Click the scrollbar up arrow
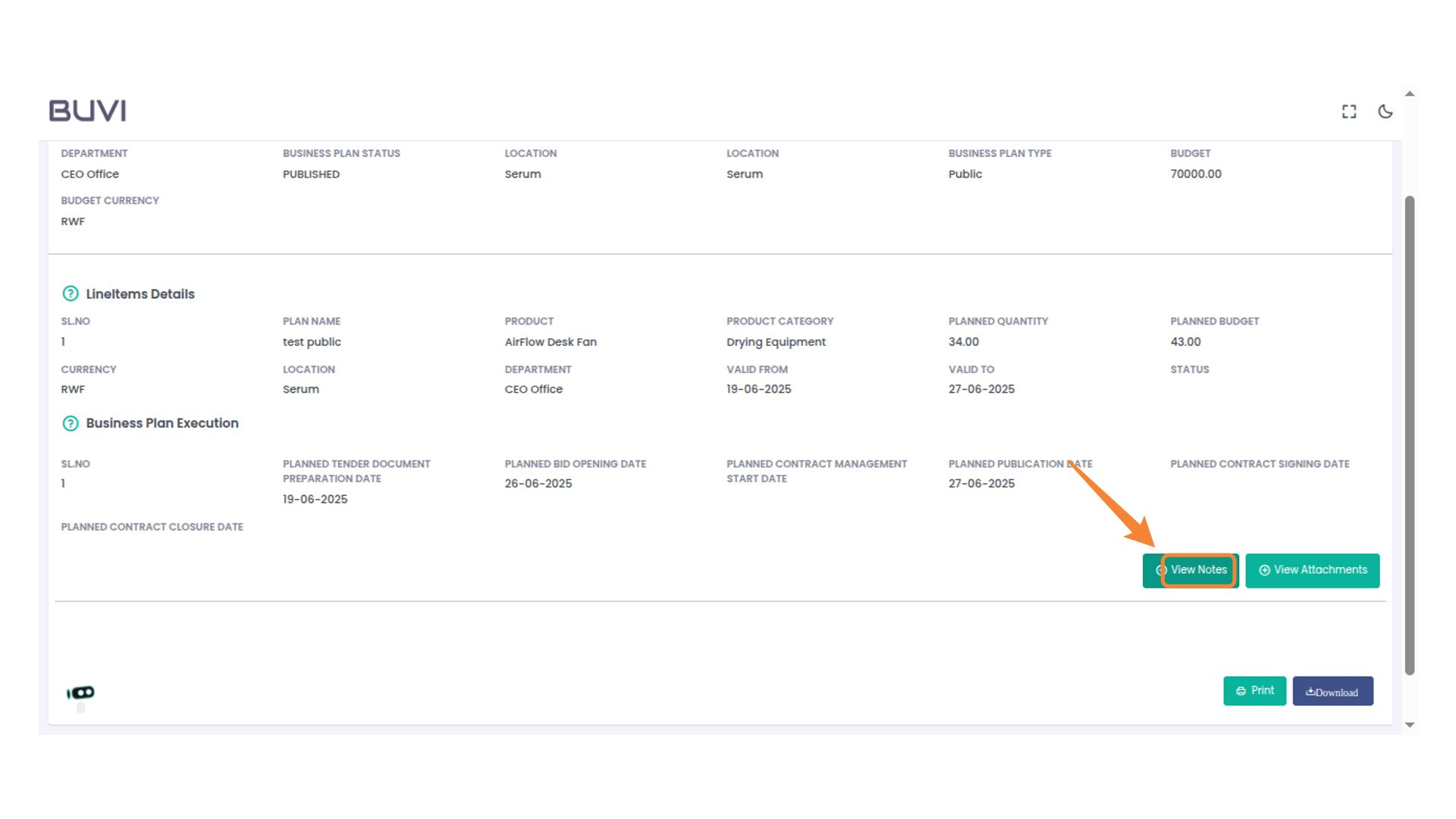 coord(1410,93)
